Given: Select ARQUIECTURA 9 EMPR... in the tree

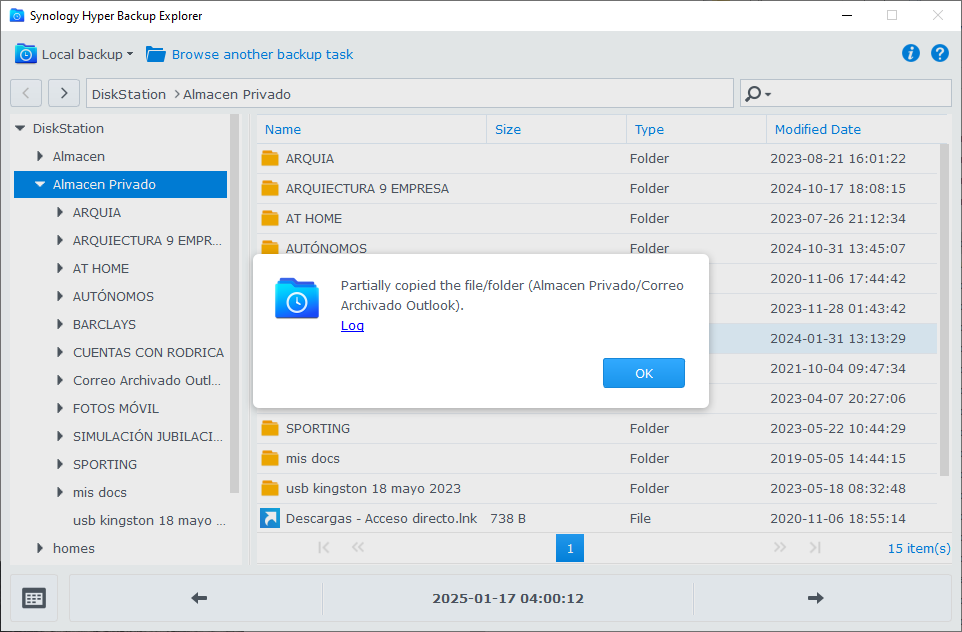Looking at the screenshot, I should coord(147,241).
